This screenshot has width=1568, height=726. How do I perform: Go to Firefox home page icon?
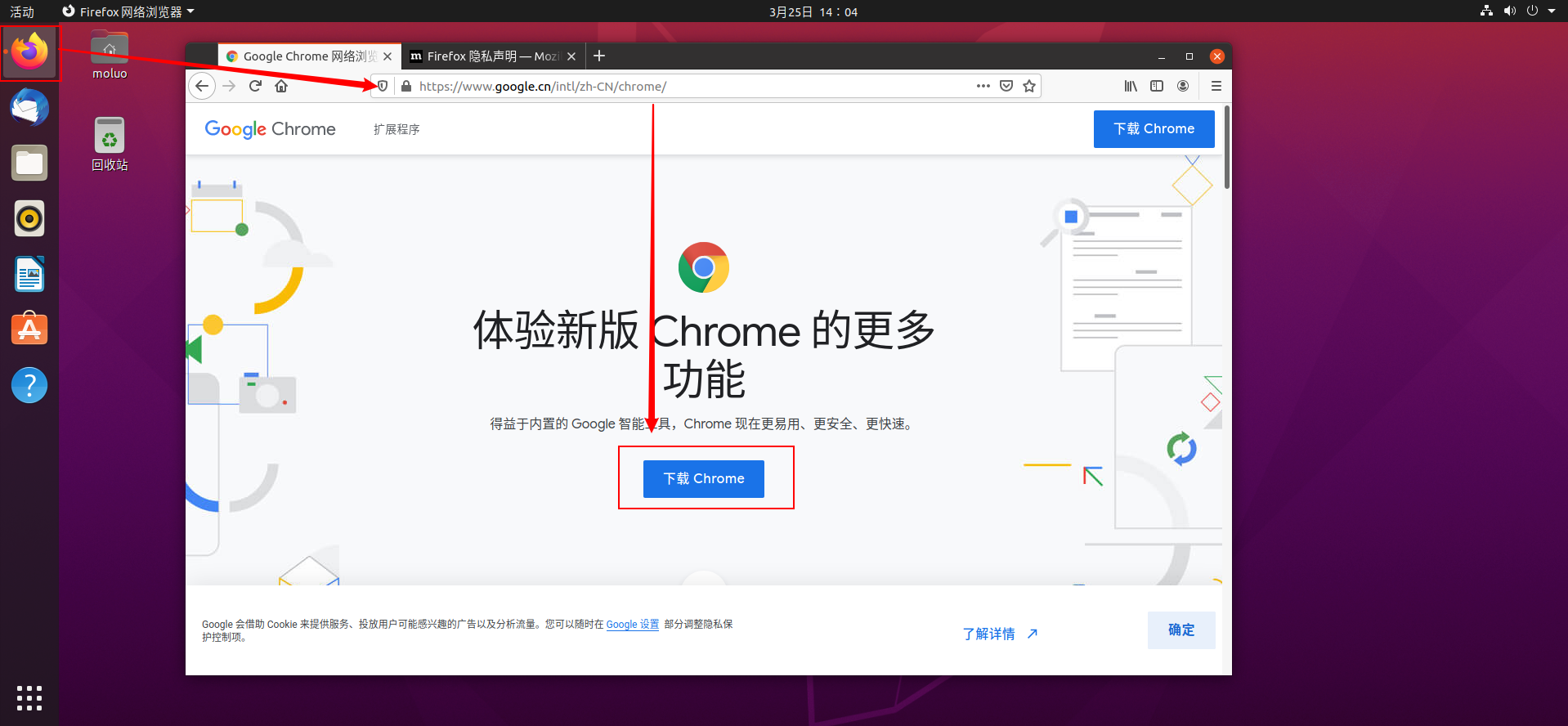pos(281,86)
